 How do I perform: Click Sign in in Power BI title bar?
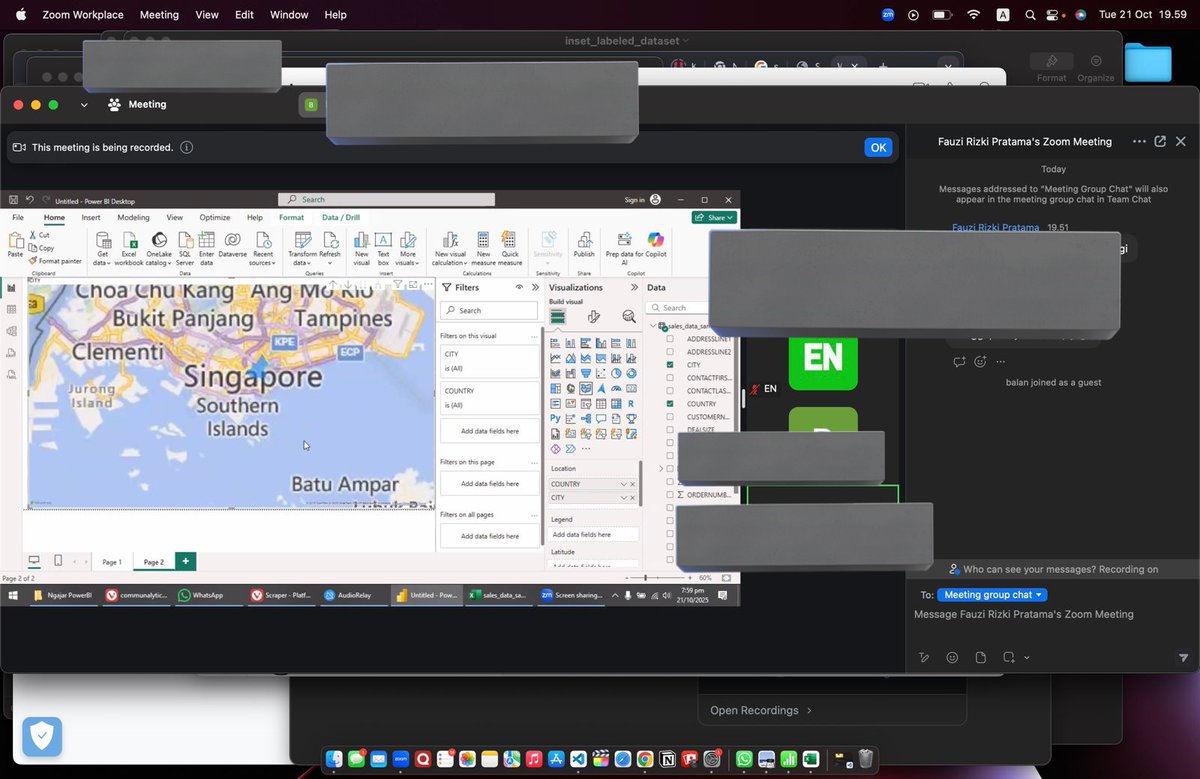(x=634, y=200)
